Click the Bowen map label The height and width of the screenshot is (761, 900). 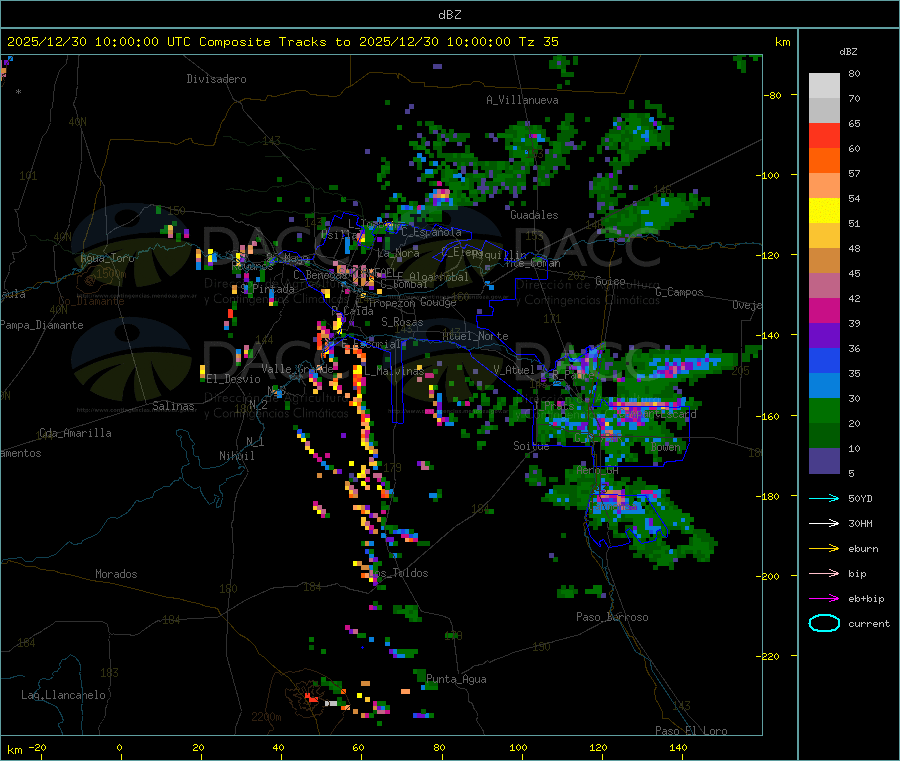pyautogui.click(x=666, y=447)
